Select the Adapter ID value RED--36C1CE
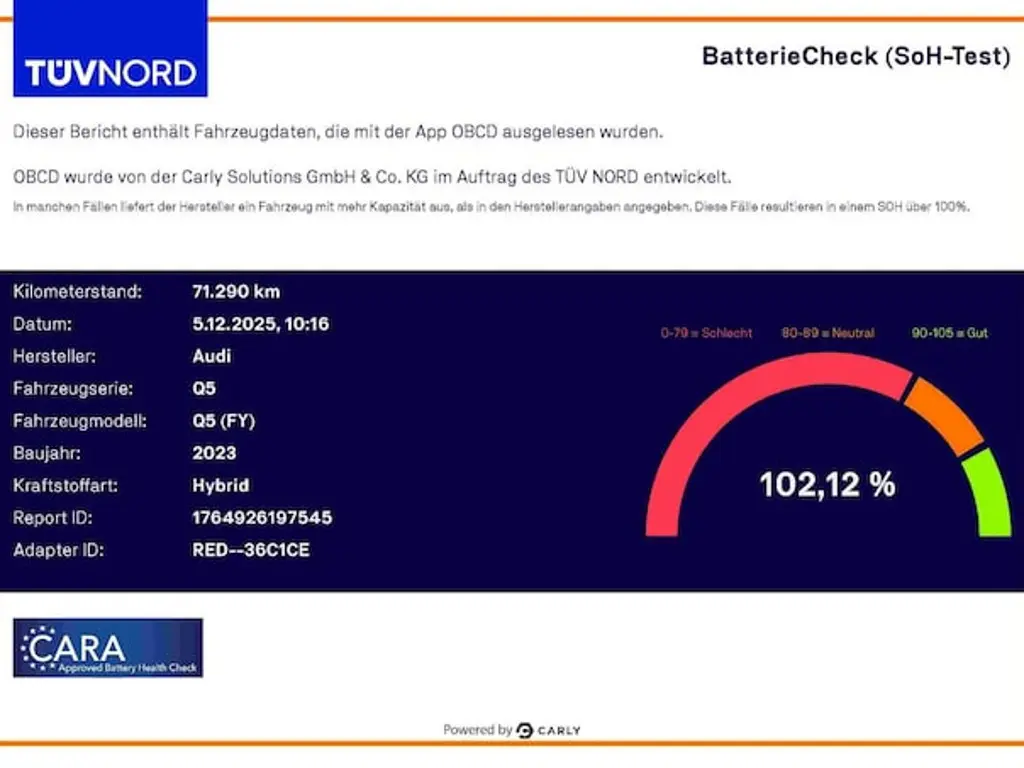Screen dimensions: 1024x768 (251, 550)
